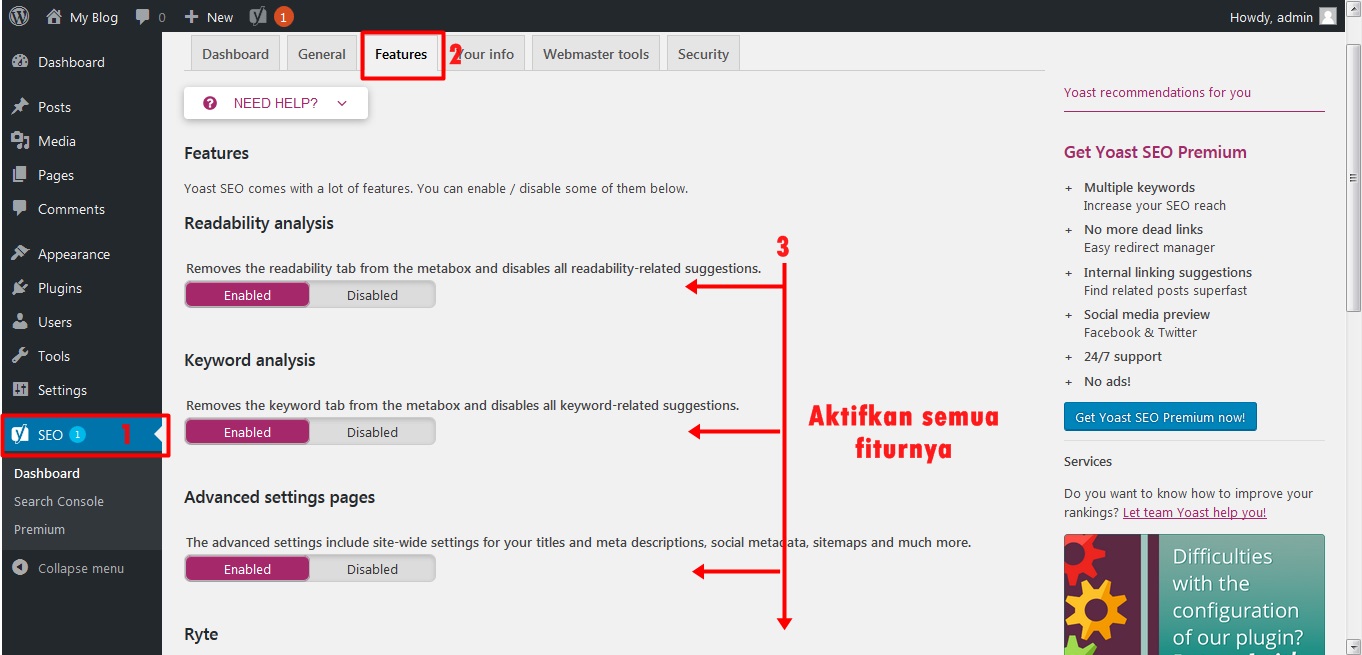This screenshot has width=1362, height=655.
Task: Click the No more dead links text
Action: [x=1143, y=229]
